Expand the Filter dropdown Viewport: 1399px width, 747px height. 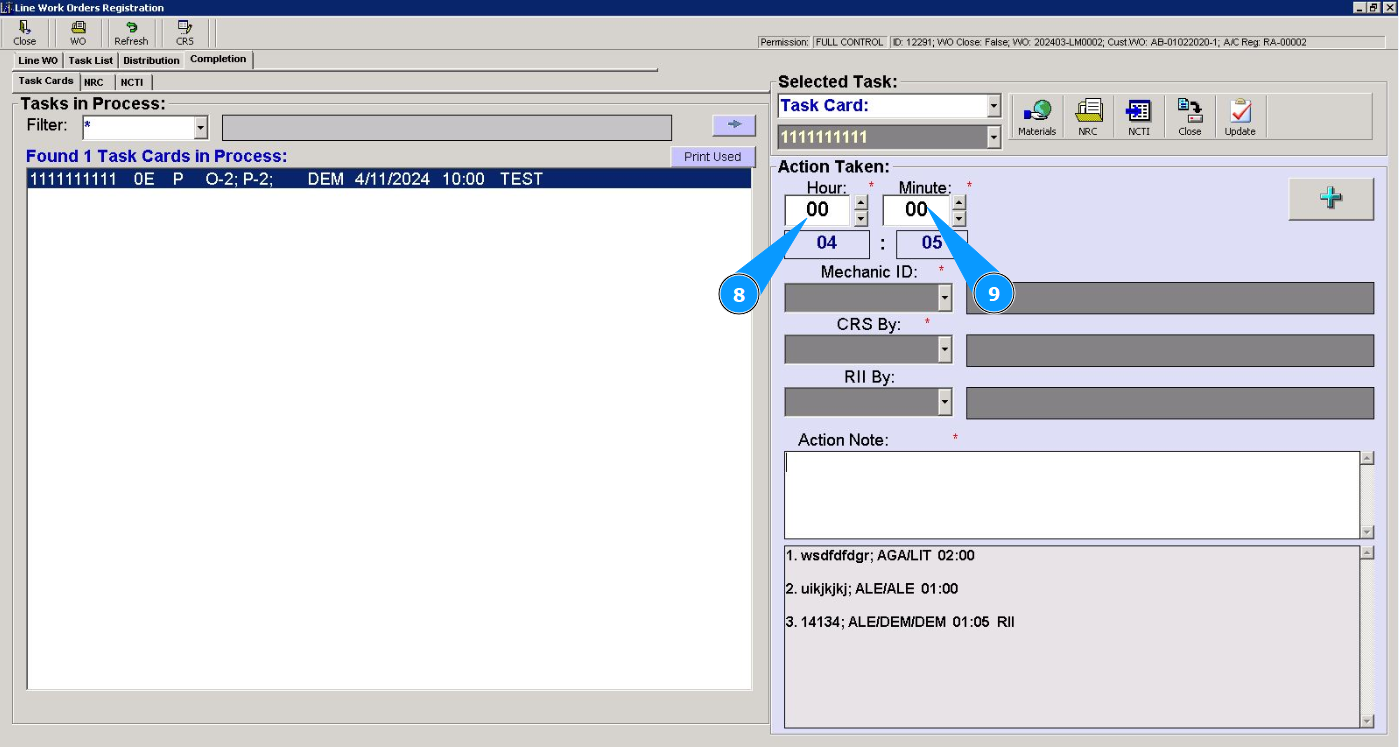(200, 128)
